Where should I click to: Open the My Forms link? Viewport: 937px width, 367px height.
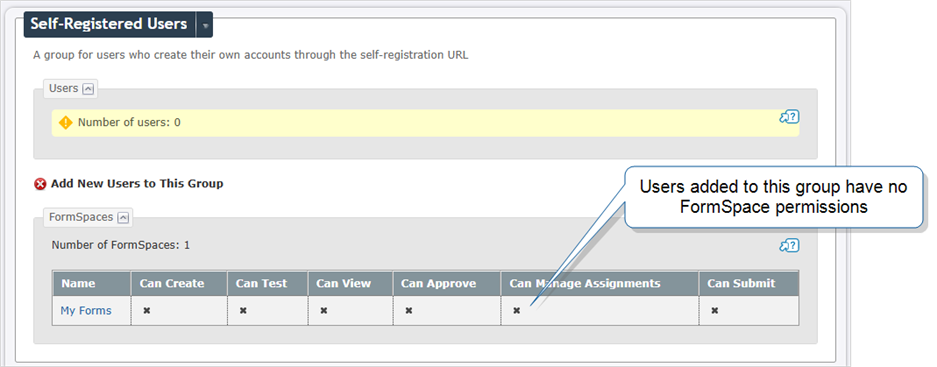(85, 311)
